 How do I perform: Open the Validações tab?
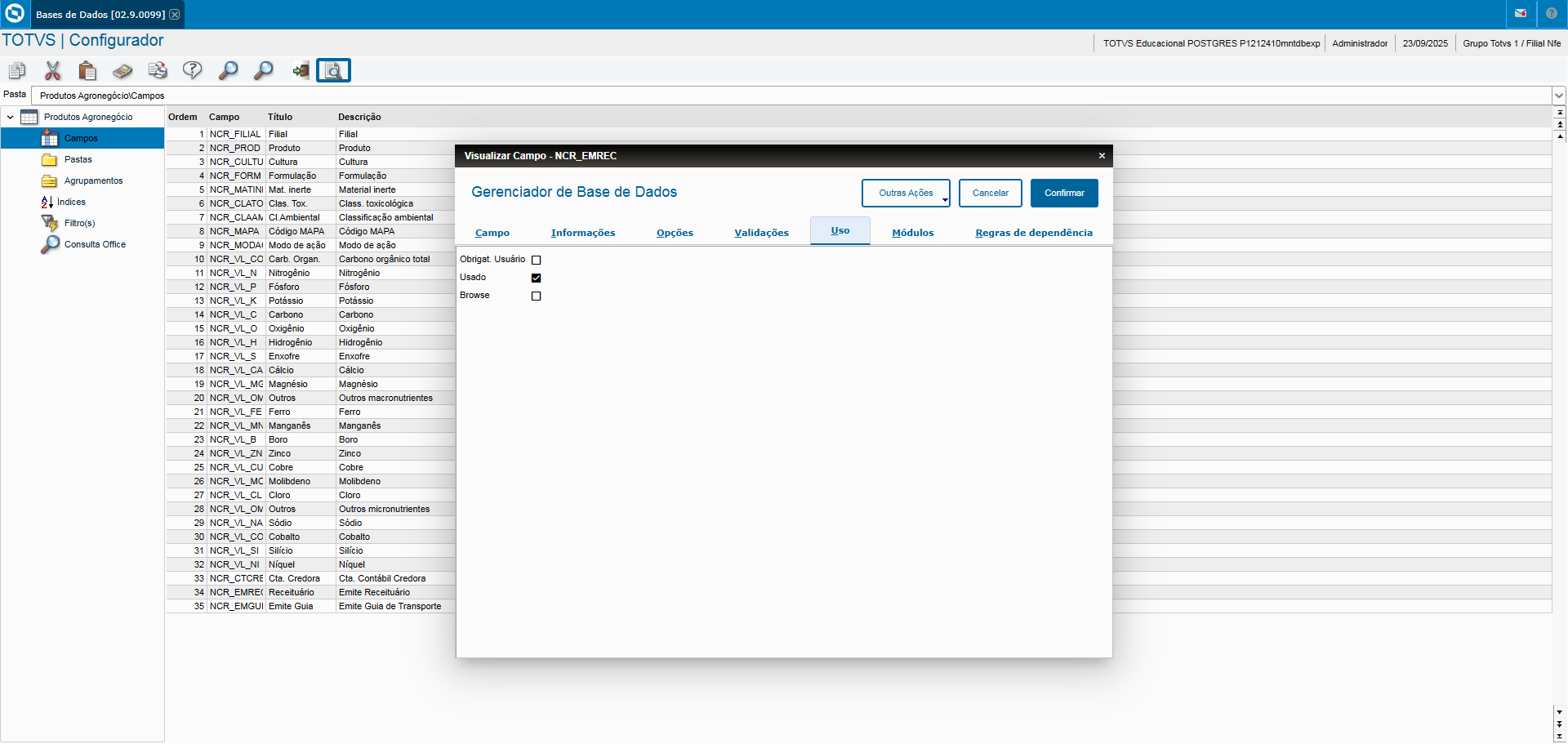(x=761, y=233)
